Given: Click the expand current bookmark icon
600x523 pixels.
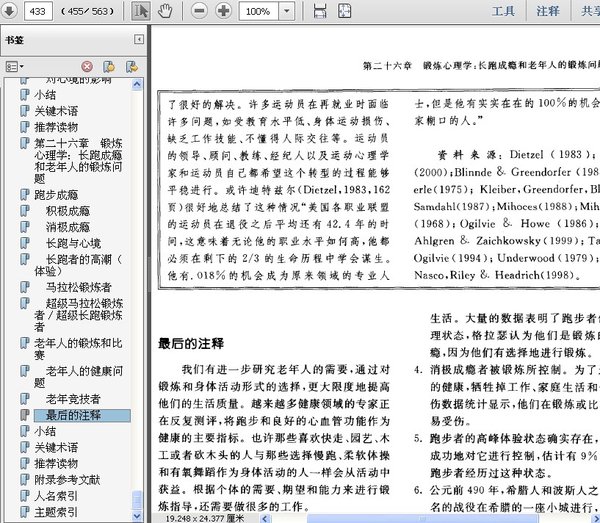Looking at the screenshot, I should (132, 67).
